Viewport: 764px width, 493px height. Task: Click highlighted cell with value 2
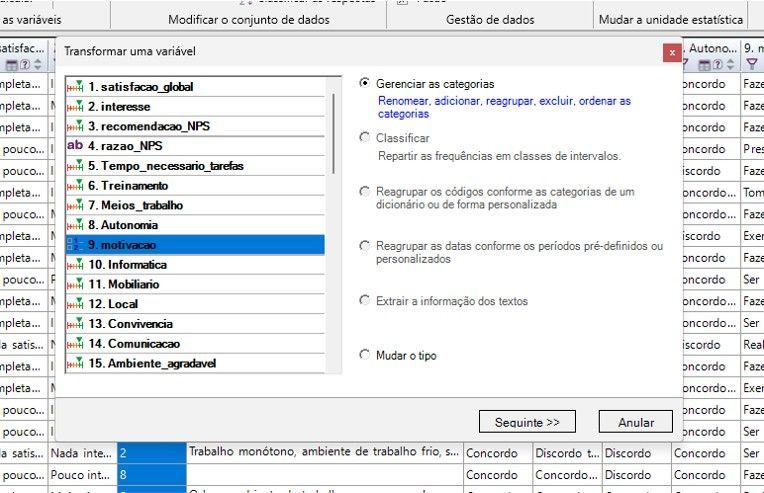(x=152, y=453)
